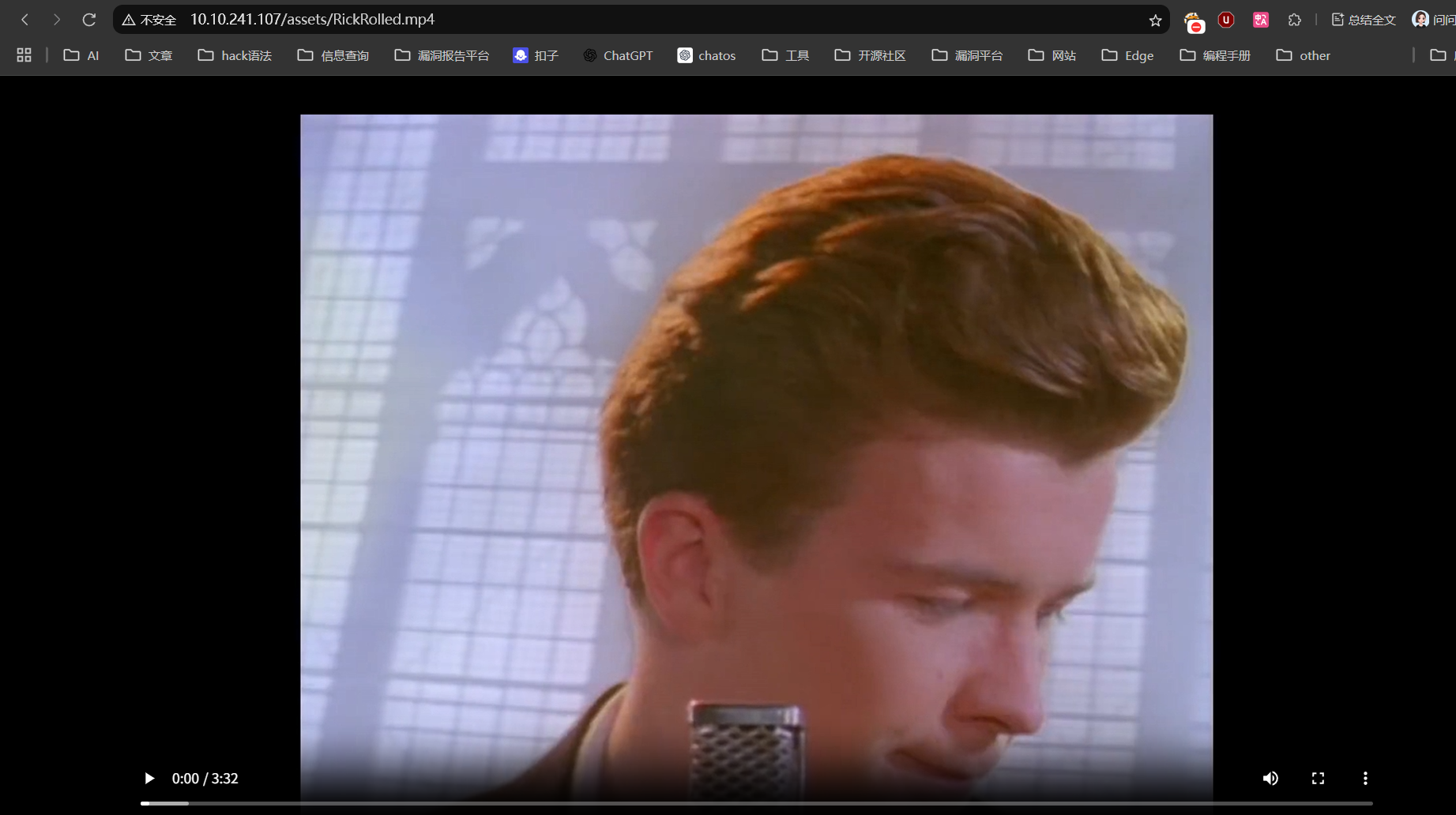Image resolution: width=1456 pixels, height=815 pixels.
Task: Open video more options menu
Action: [1365, 779]
